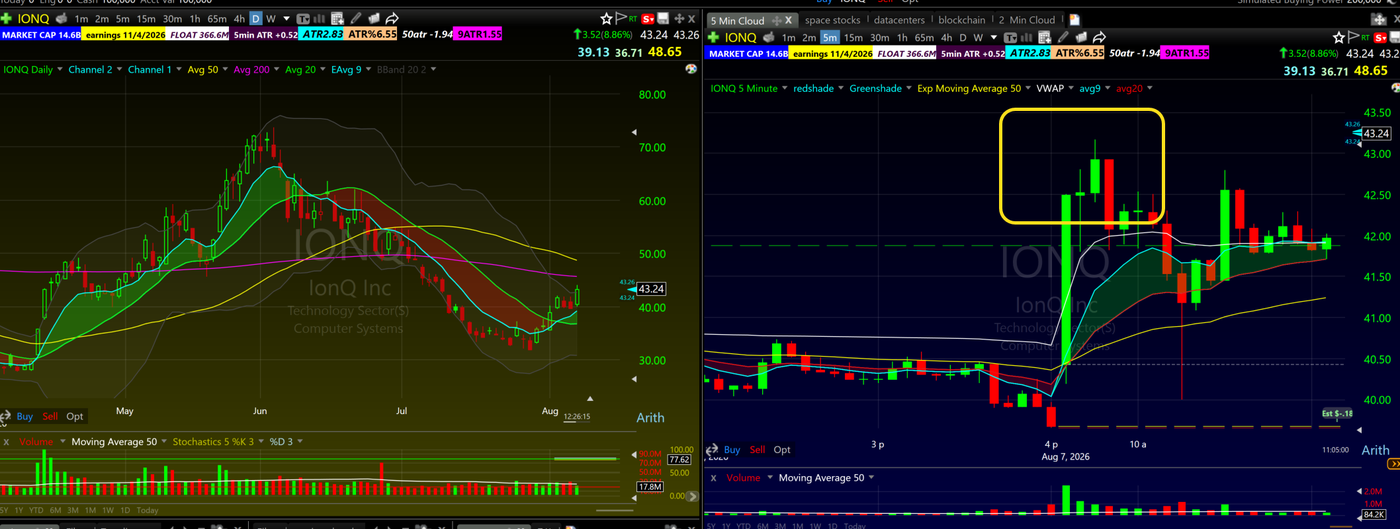Select the pencil drawing tool in right chart
Image resolution: width=1400 pixels, height=529 pixels.
(x=1063, y=37)
